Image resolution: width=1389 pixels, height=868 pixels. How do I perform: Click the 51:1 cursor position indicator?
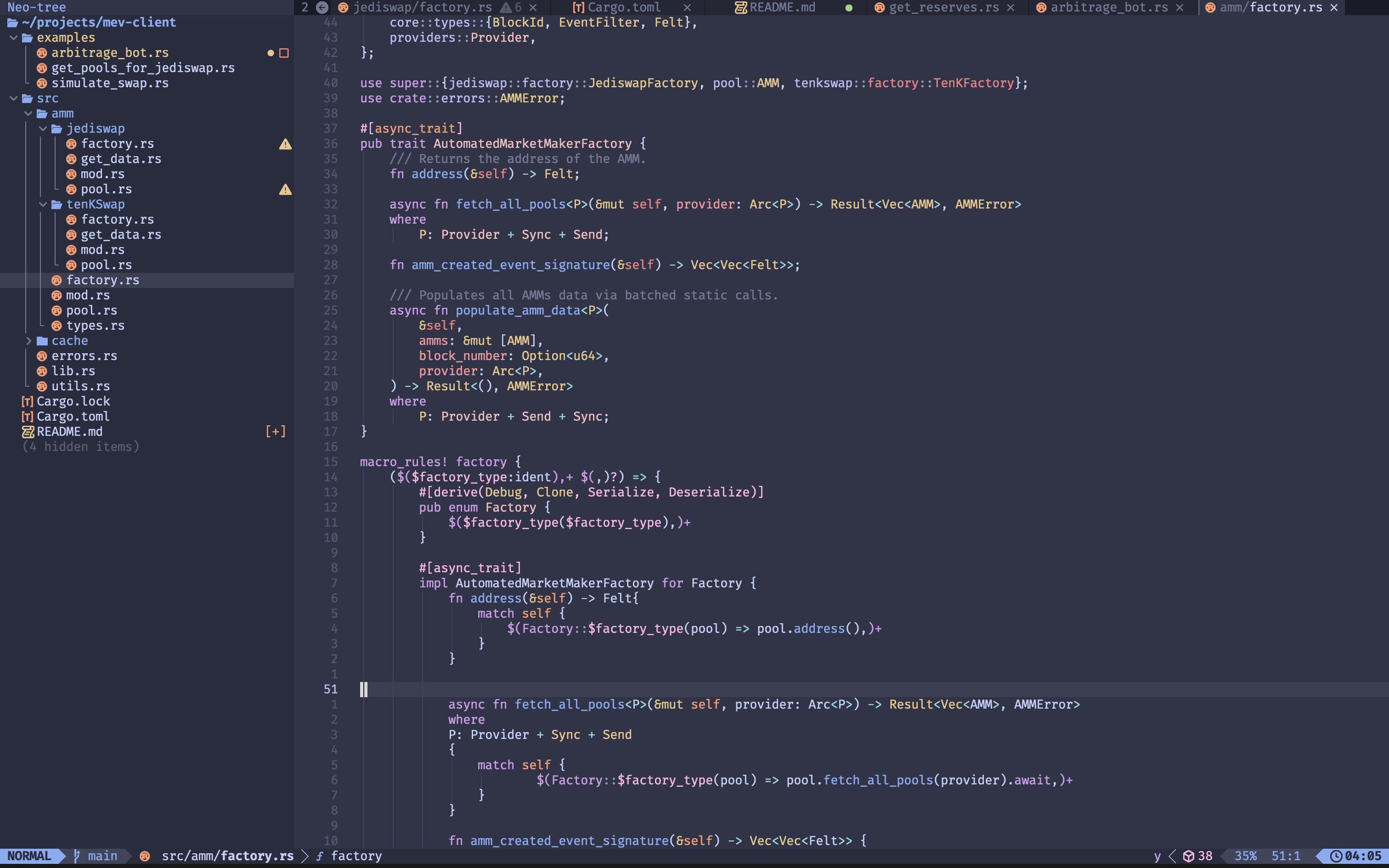pos(1286,856)
